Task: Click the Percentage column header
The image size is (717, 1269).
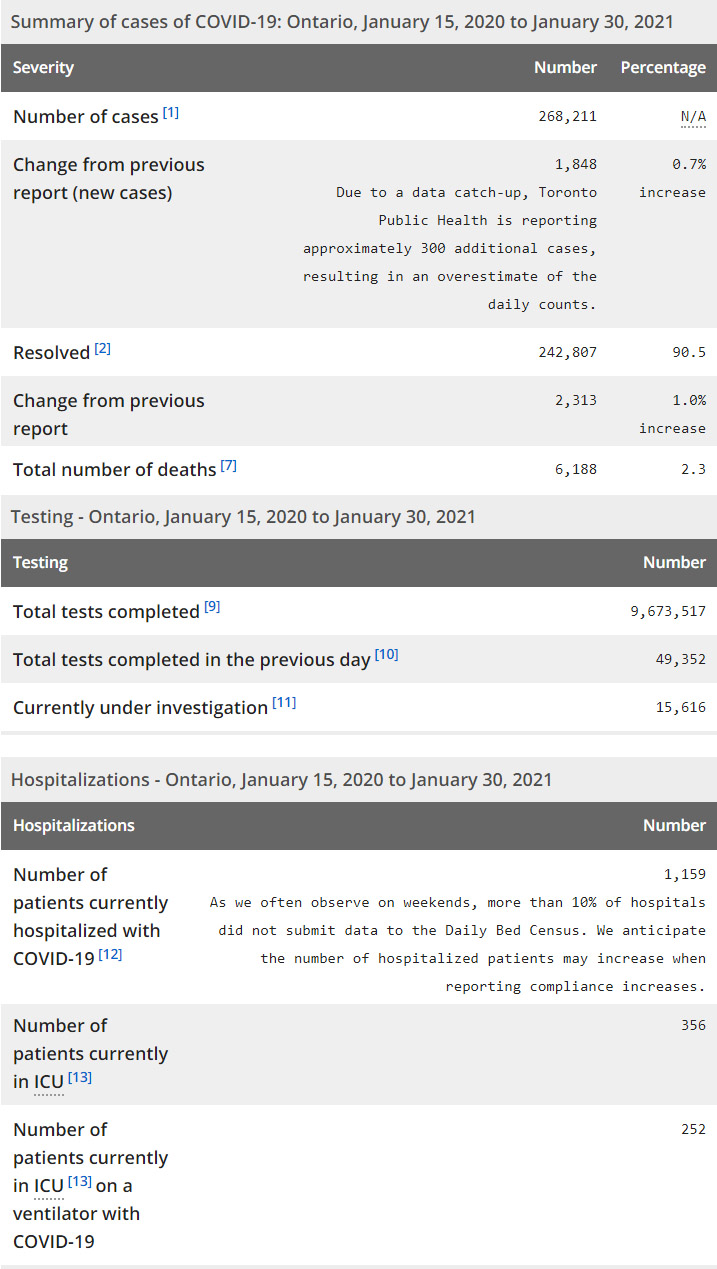Action: click(x=663, y=68)
